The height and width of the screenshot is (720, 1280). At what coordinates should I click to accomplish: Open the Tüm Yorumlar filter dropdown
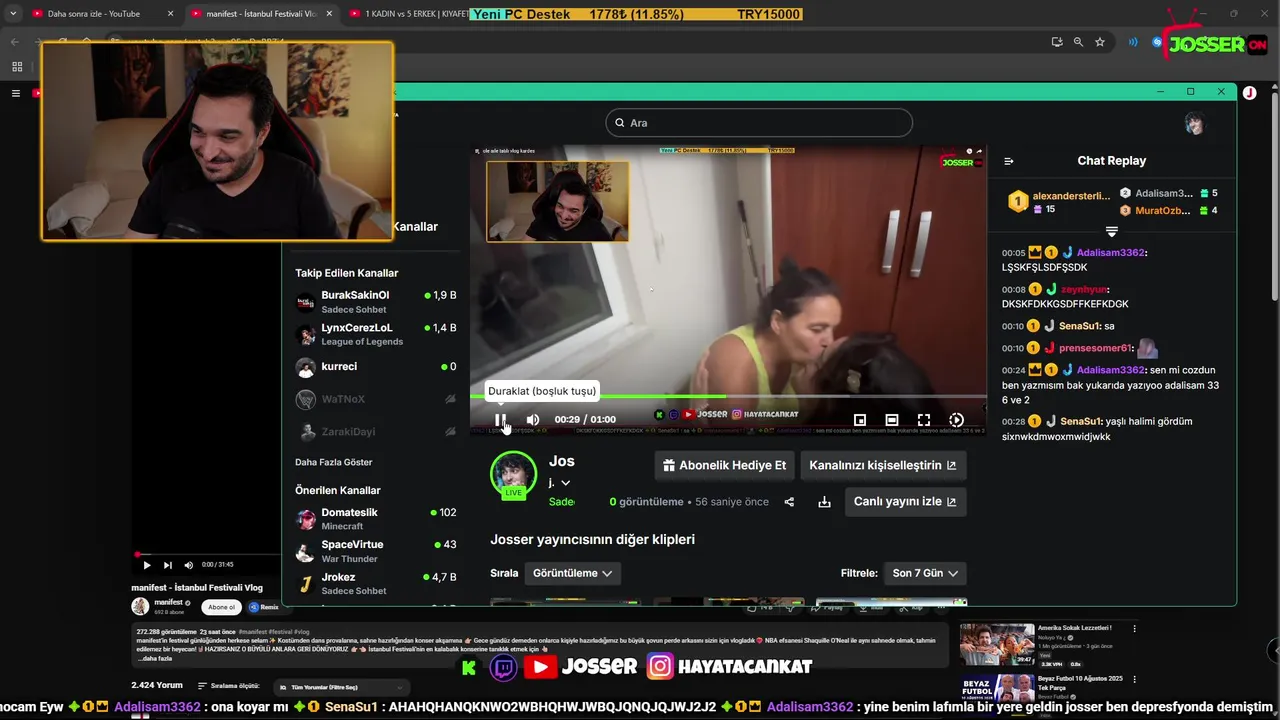tap(344, 687)
